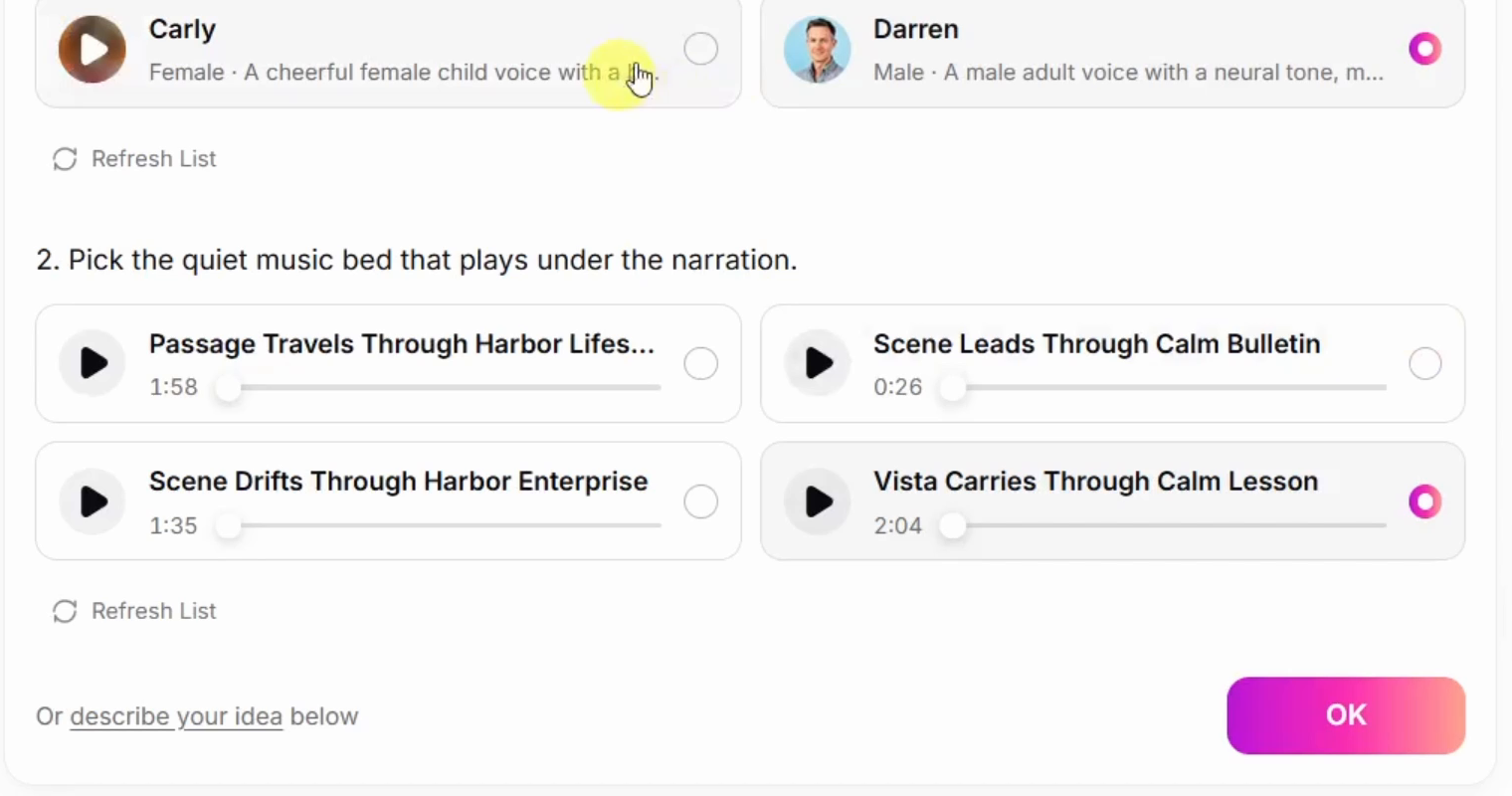
Task: Click 'Scene Leads Through Calm Bulletin' title
Action: pyautogui.click(x=1097, y=344)
